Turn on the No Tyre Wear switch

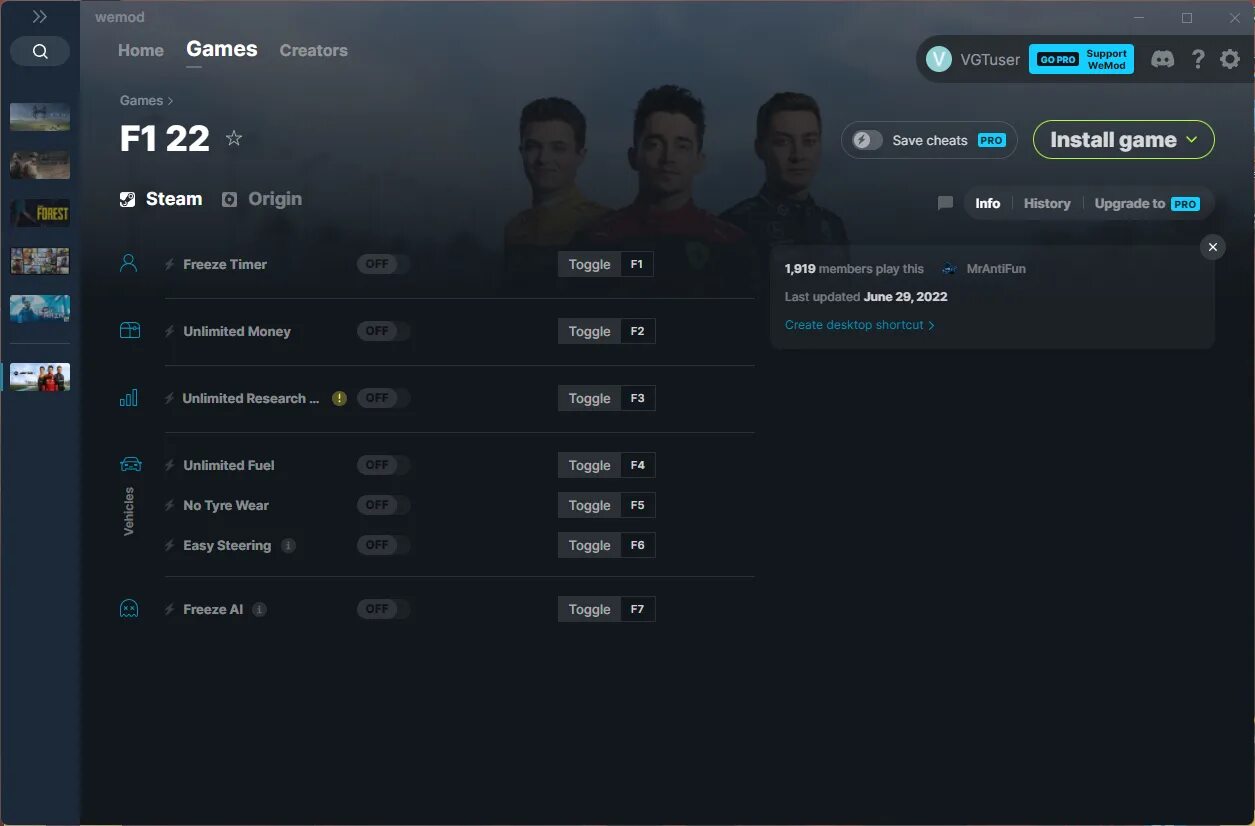click(383, 505)
